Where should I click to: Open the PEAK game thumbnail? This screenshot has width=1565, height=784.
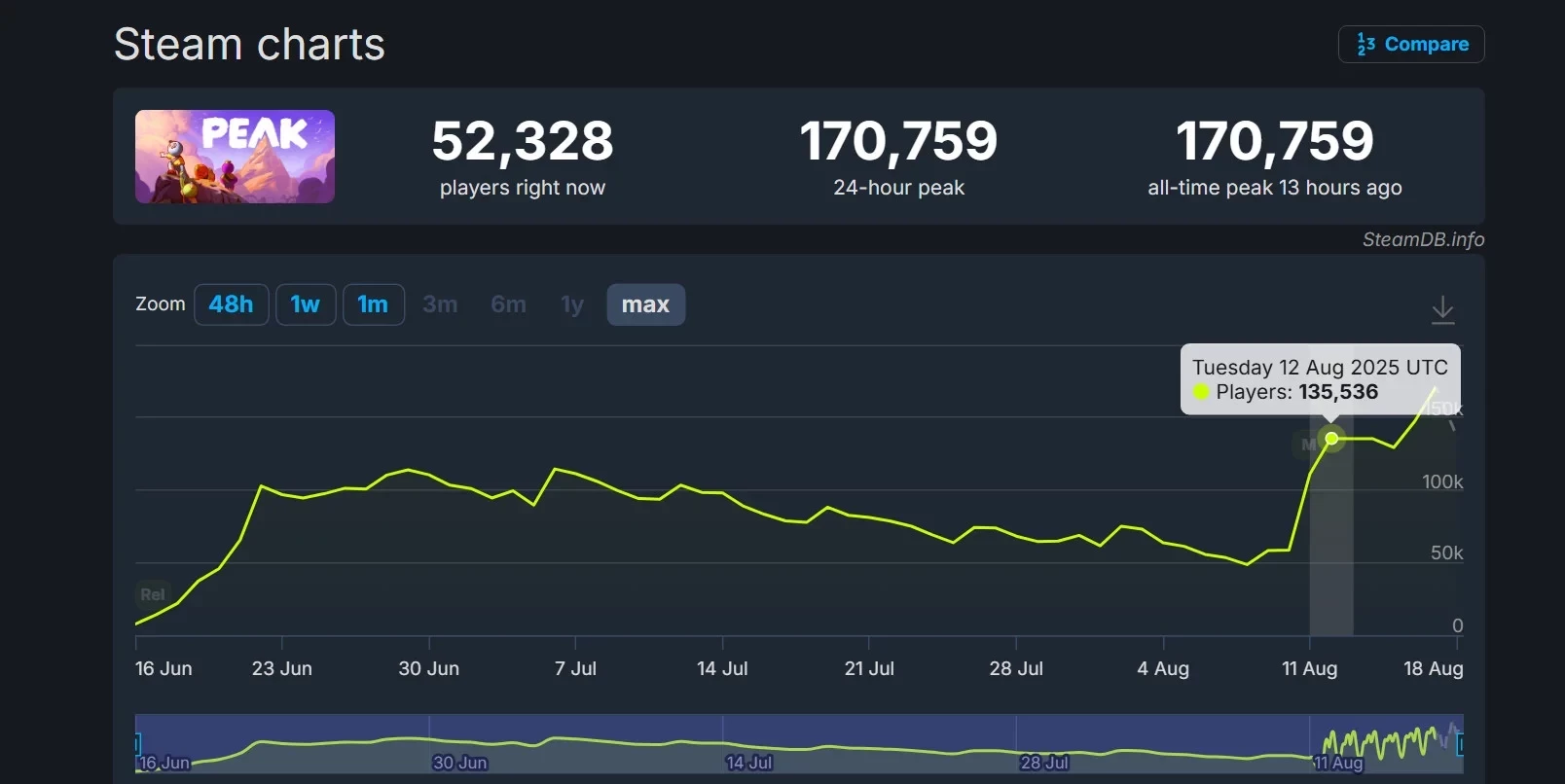pos(235,157)
